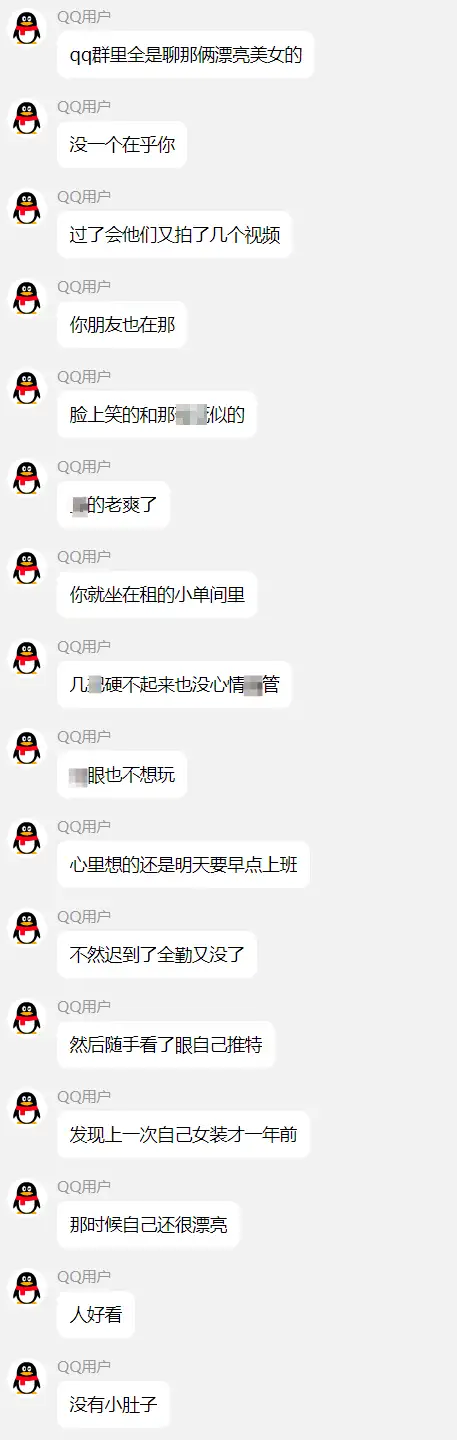The height and width of the screenshot is (1440, 457).
Task: Select the message bubble '没一个在乎你'
Action: click(122, 145)
